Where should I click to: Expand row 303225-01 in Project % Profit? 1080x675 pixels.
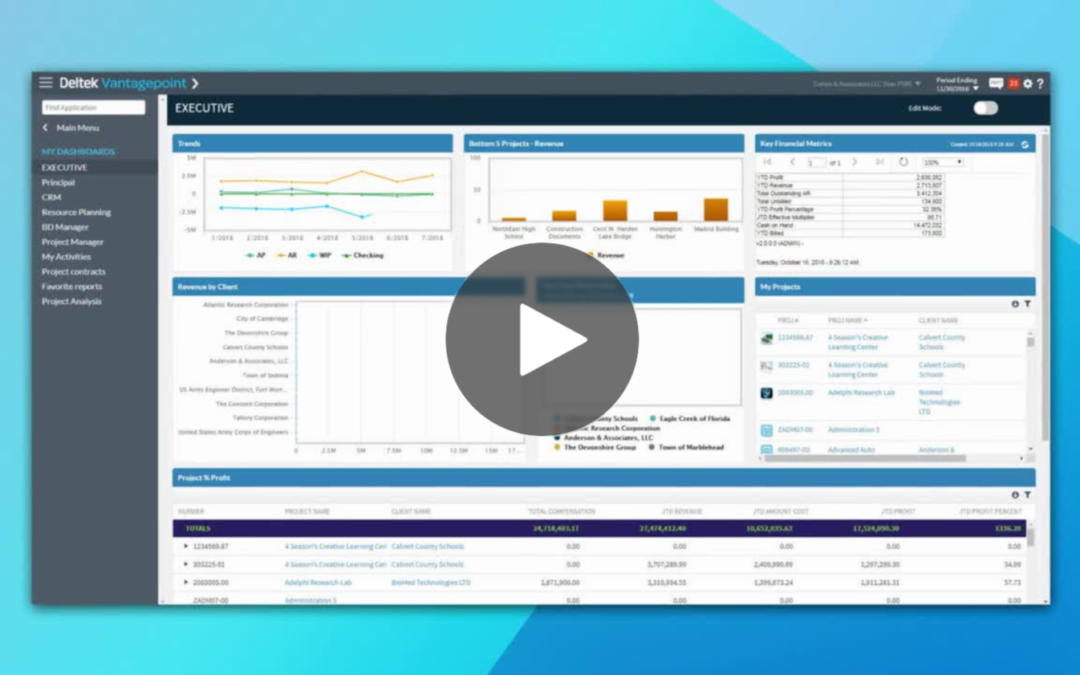pyautogui.click(x=185, y=564)
